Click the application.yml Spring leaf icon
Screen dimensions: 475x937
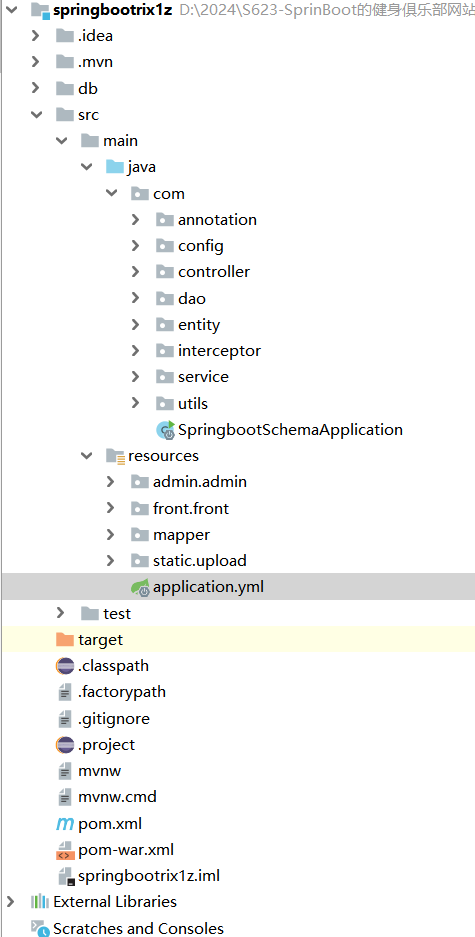(x=140, y=587)
